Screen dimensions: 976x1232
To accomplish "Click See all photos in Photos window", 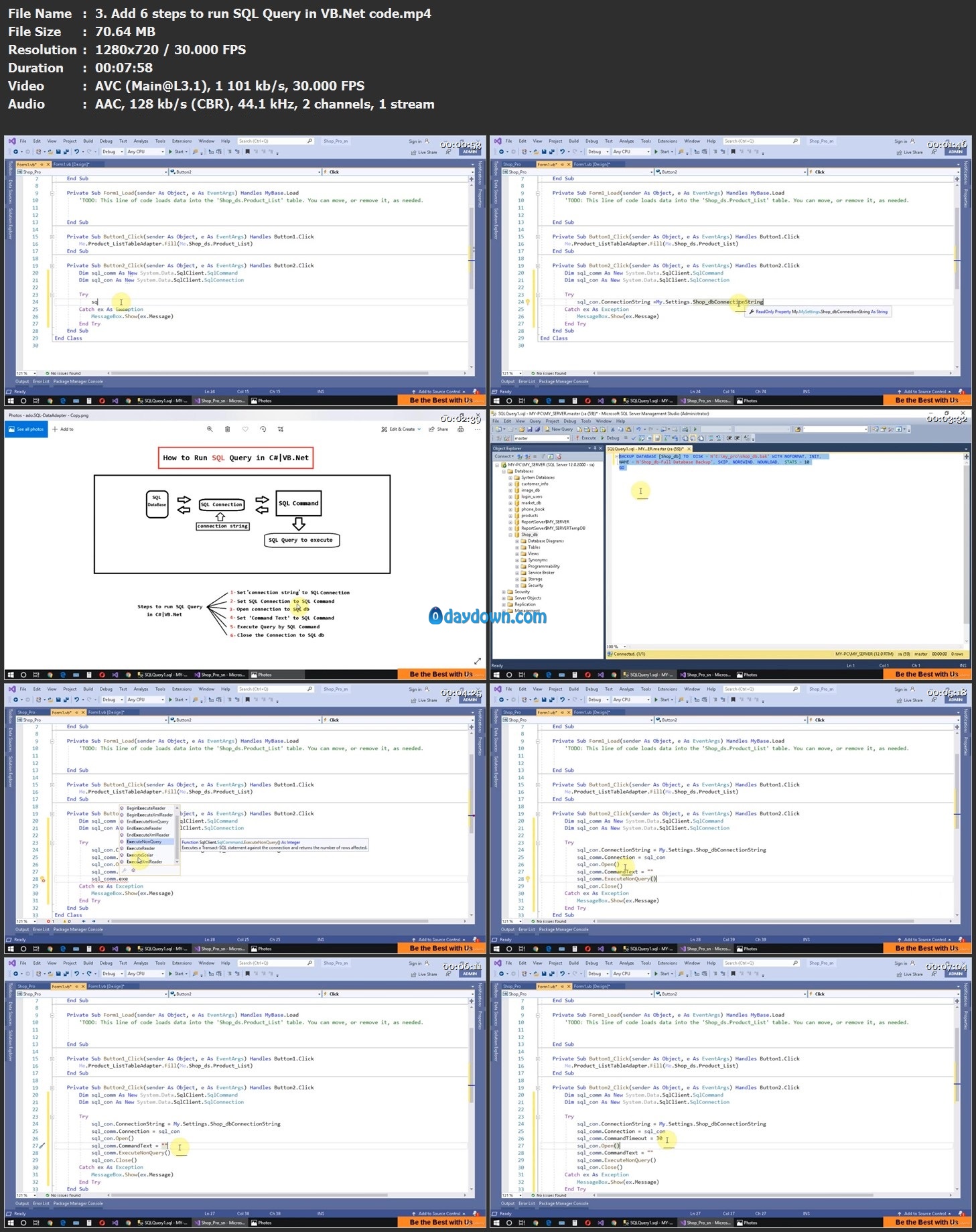I will 26,429.
